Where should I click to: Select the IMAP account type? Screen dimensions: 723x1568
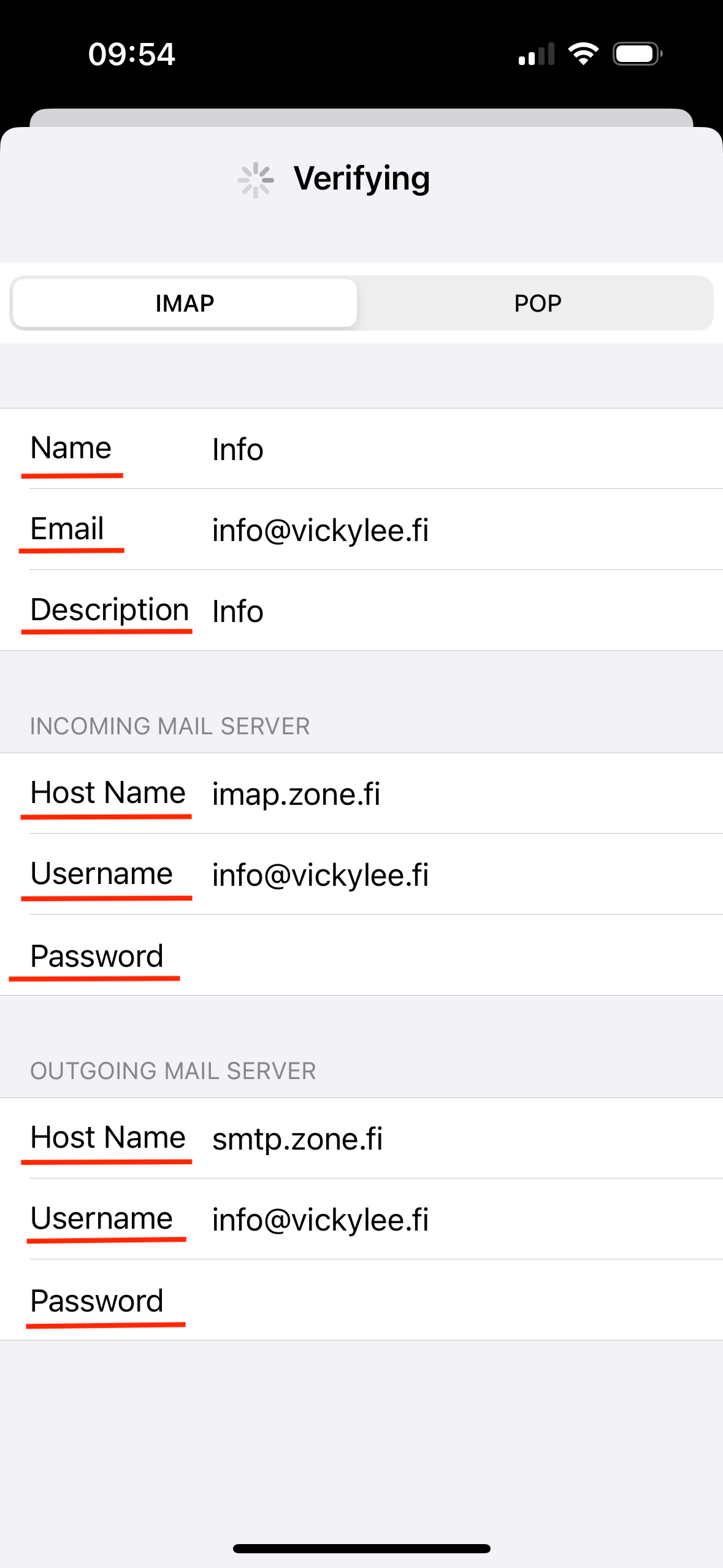(185, 303)
